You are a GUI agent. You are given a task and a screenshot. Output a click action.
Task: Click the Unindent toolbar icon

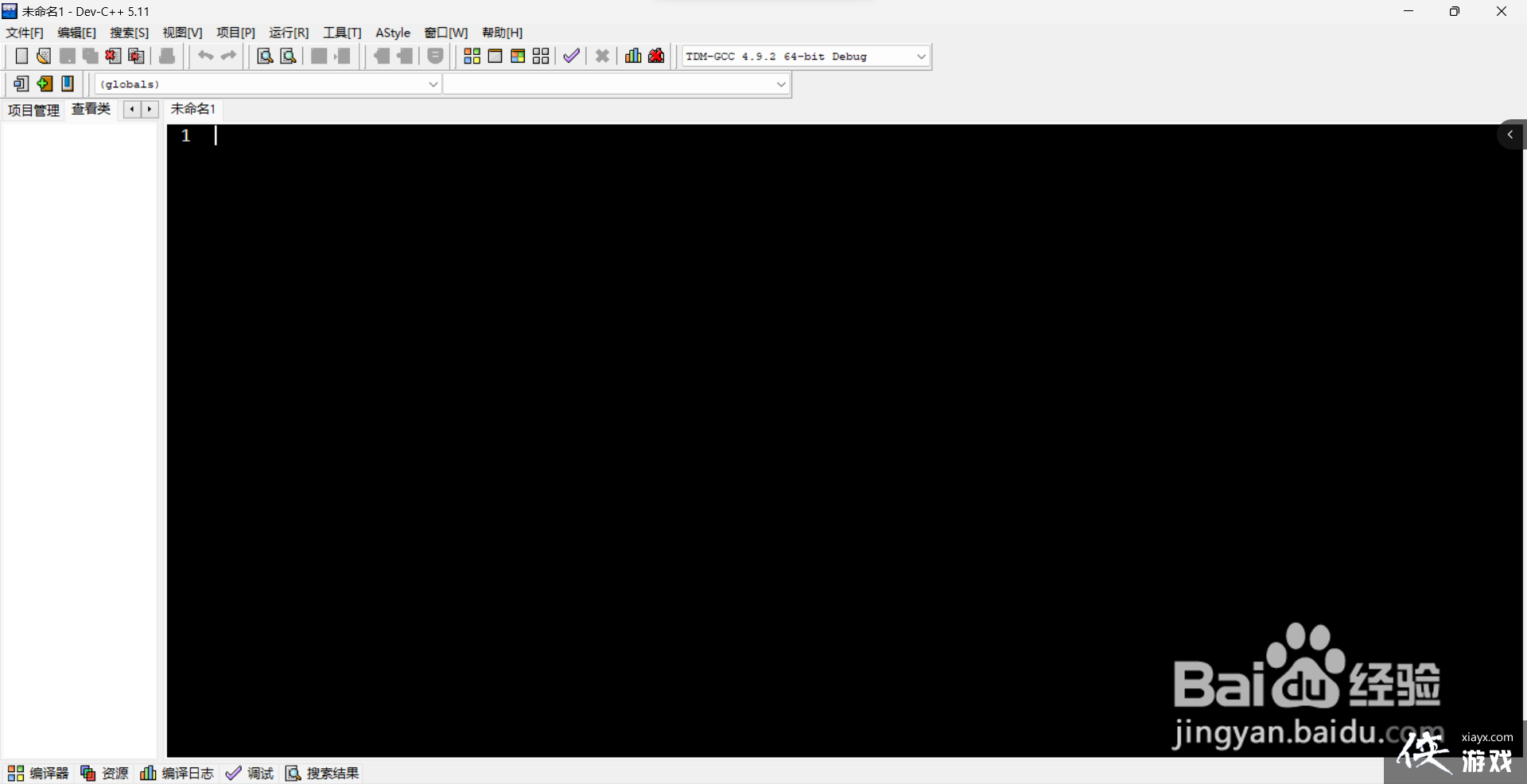point(342,56)
